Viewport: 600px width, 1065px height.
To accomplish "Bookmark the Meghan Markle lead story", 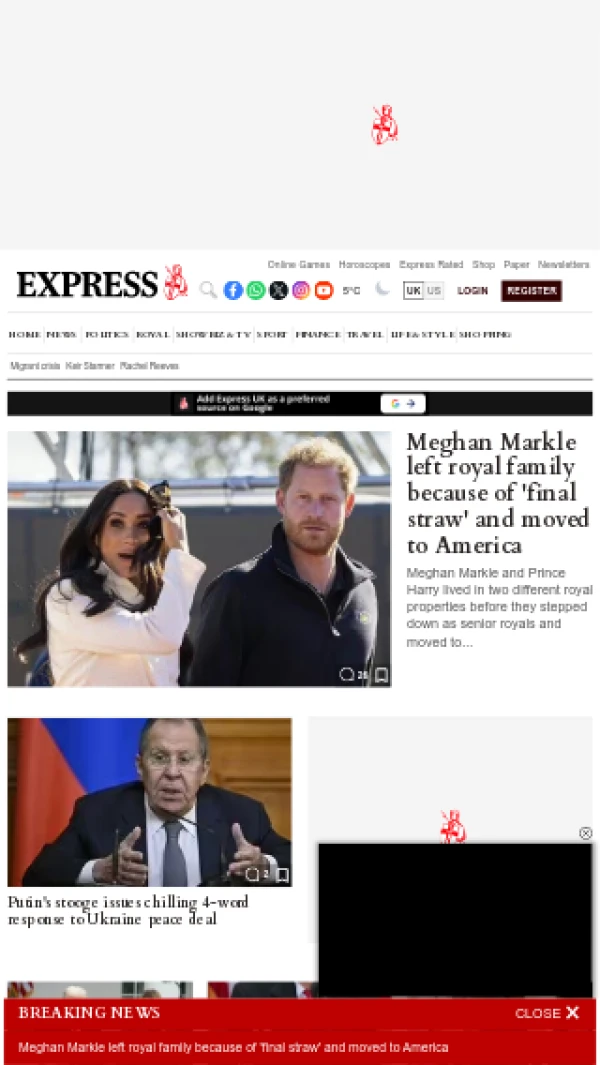I will 381,674.
